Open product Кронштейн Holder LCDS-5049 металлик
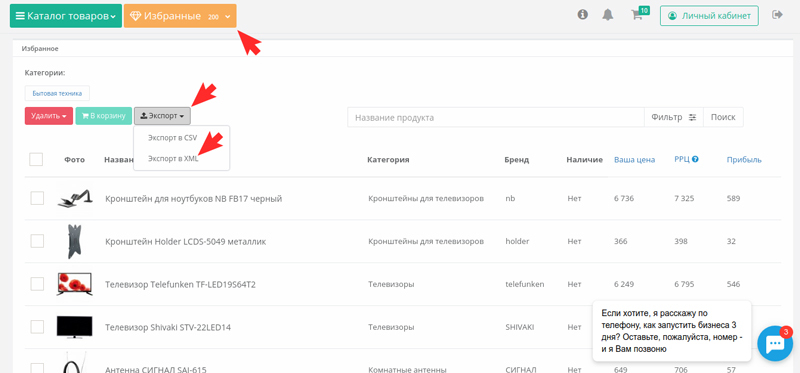 186,241
